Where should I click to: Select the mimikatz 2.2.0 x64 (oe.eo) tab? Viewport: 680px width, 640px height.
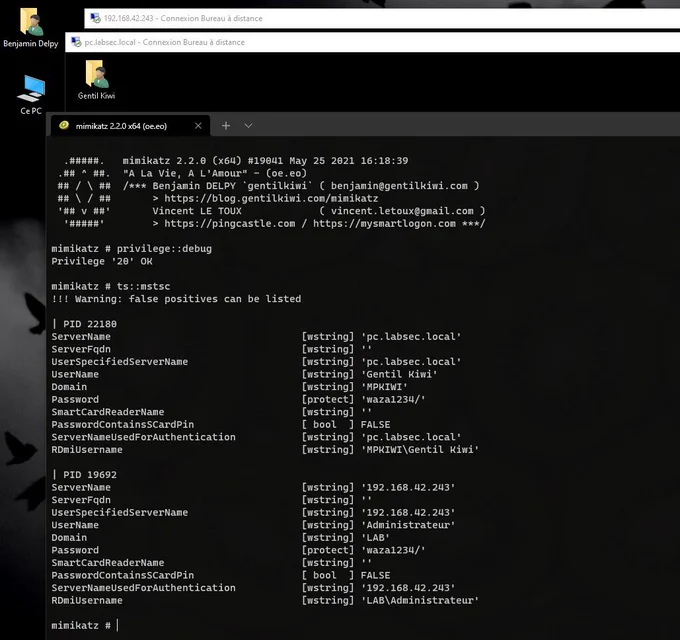pos(131,126)
